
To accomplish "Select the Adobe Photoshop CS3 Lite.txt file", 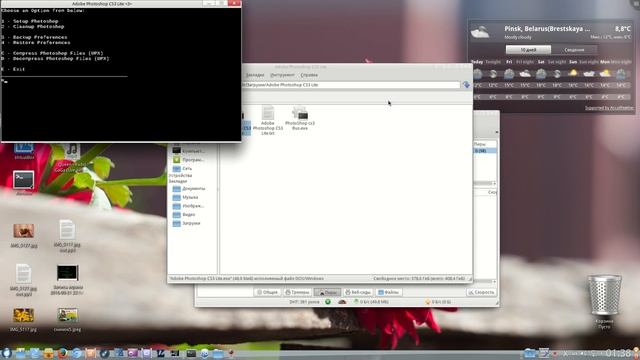I will [x=268, y=121].
